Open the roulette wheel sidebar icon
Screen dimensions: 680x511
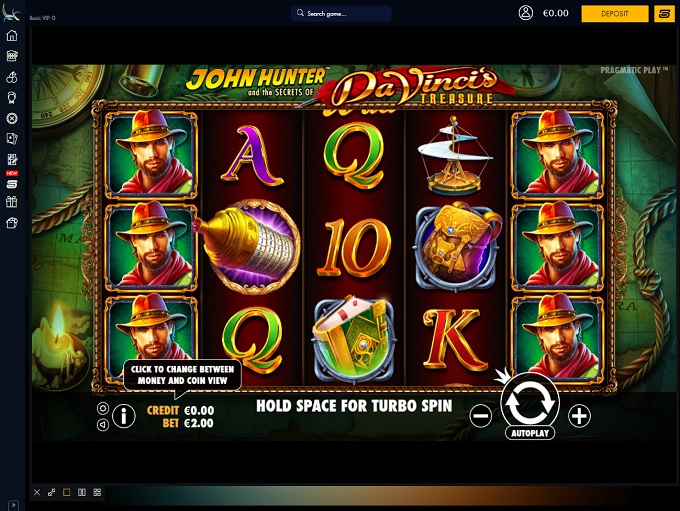[x=12, y=118]
